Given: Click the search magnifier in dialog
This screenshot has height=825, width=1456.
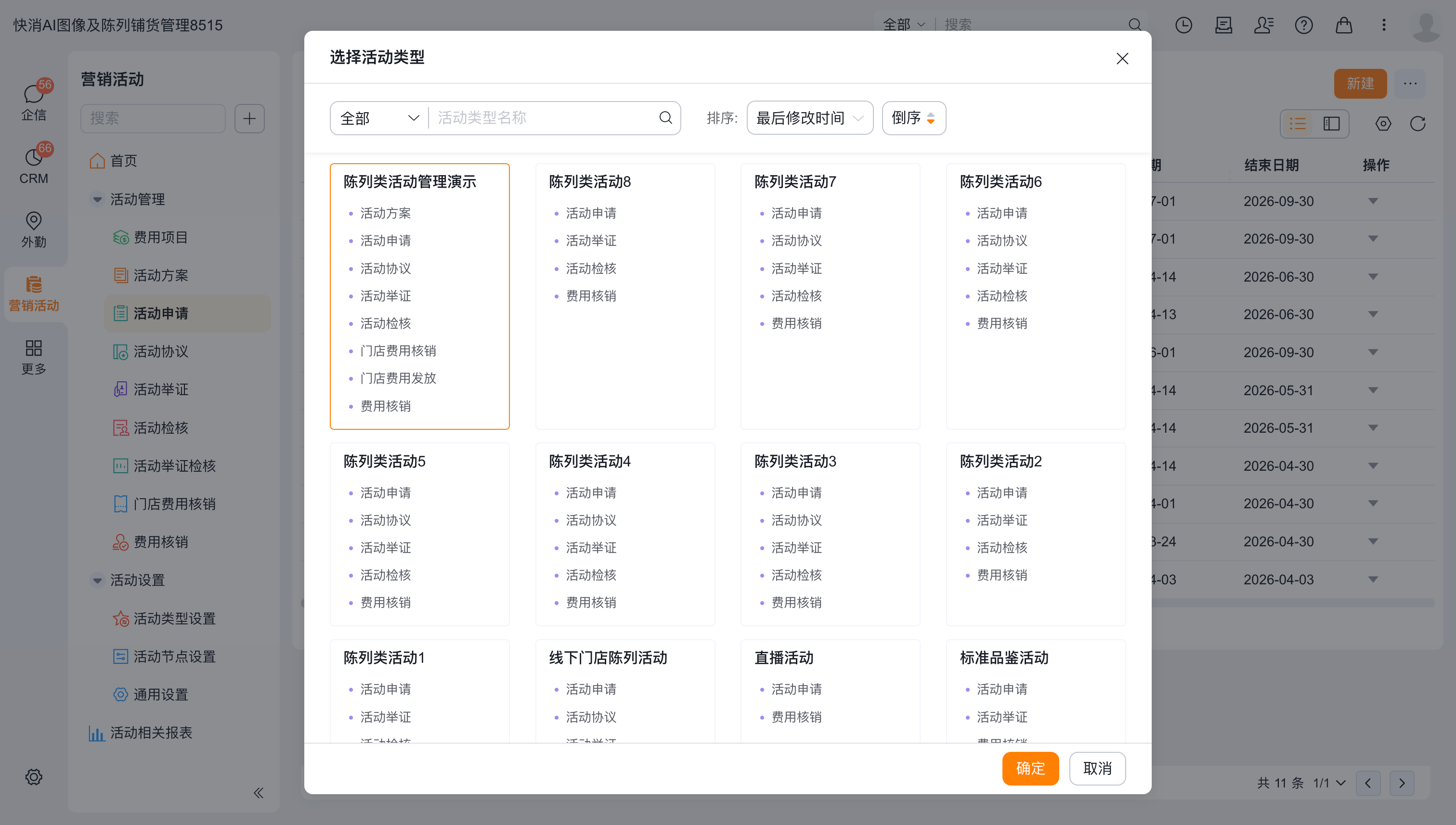Looking at the screenshot, I should [x=665, y=118].
